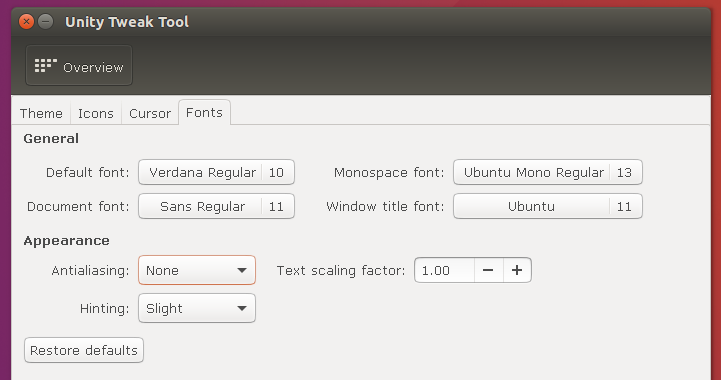
Task: Close the Unity Tweak Tool window
Action: click(x=26, y=22)
